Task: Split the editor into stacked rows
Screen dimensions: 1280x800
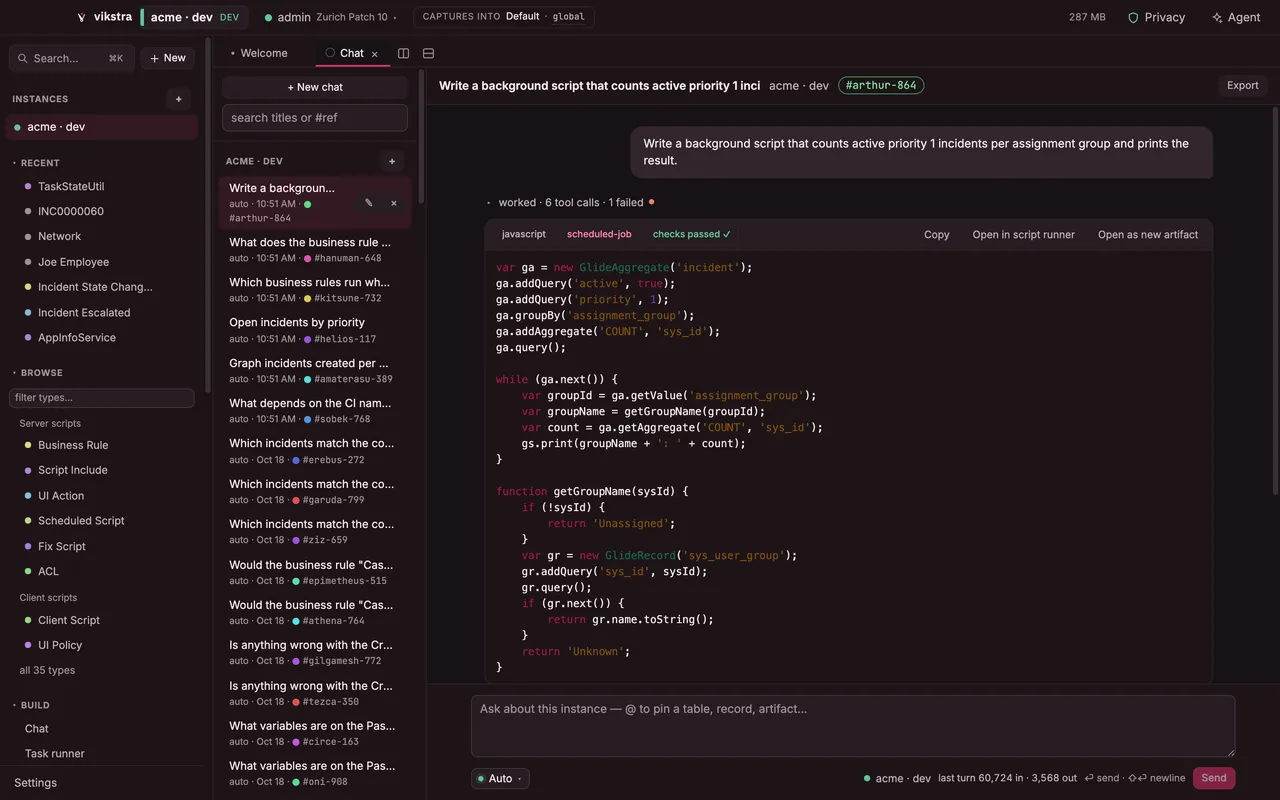Action: pyautogui.click(x=429, y=53)
